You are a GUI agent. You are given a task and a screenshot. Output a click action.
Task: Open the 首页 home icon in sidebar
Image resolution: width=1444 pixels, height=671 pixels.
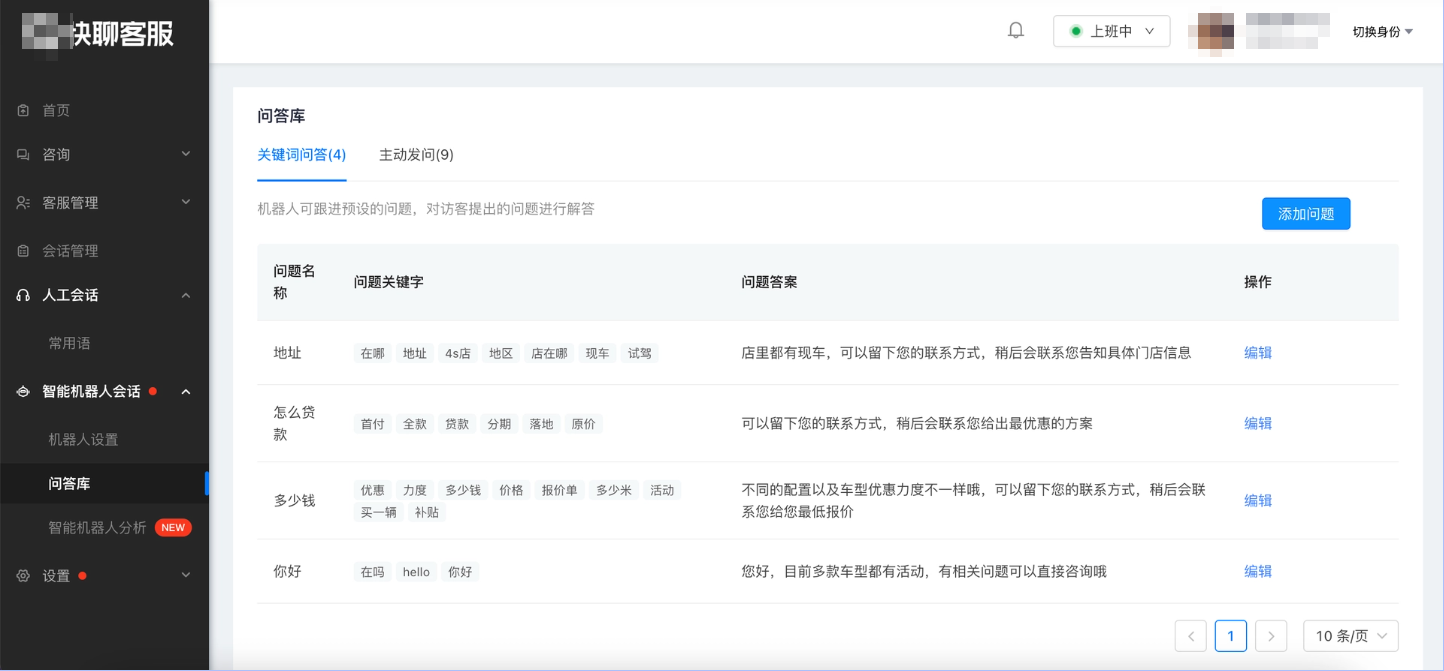pos(22,110)
